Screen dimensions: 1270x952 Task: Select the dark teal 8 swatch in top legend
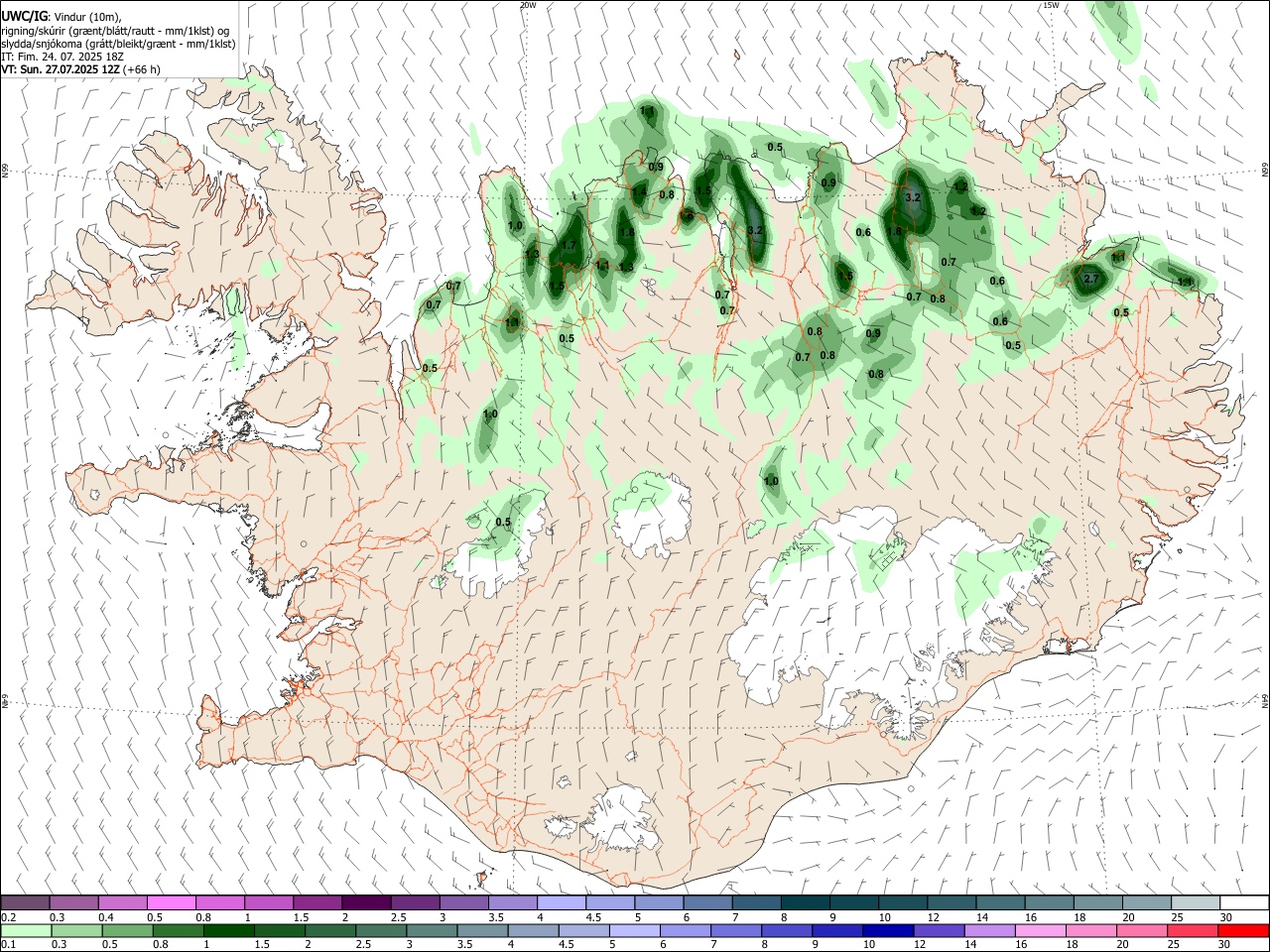[805, 903]
